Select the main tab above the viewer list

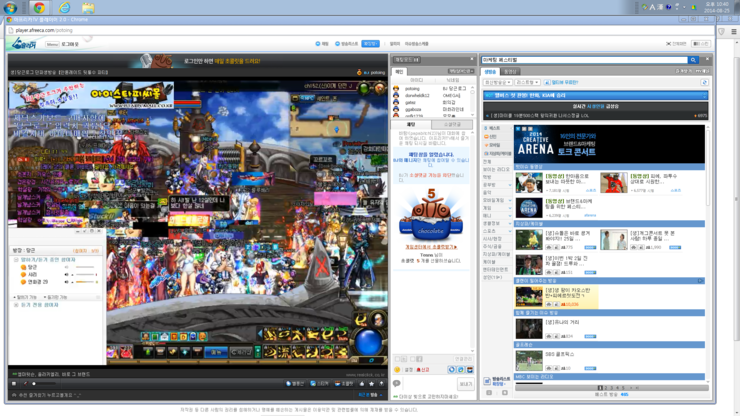[399, 72]
